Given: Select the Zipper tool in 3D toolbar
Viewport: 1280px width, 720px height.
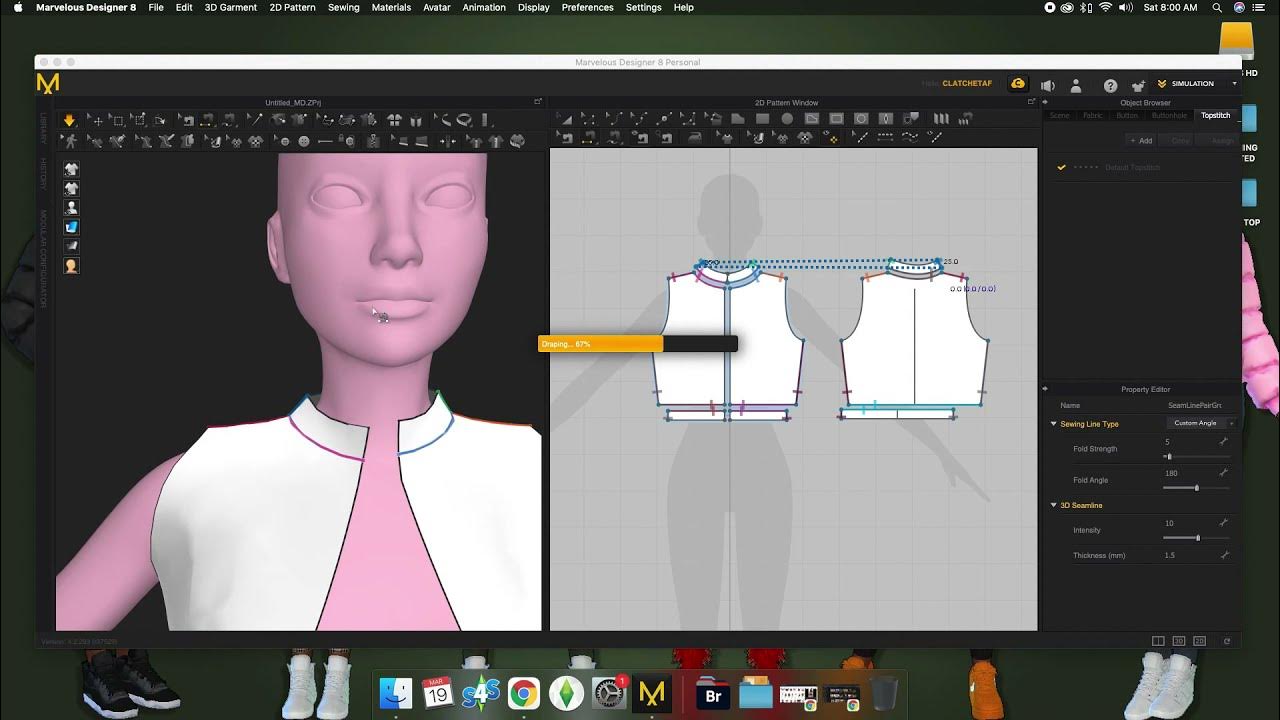Looking at the screenshot, I should [373, 141].
